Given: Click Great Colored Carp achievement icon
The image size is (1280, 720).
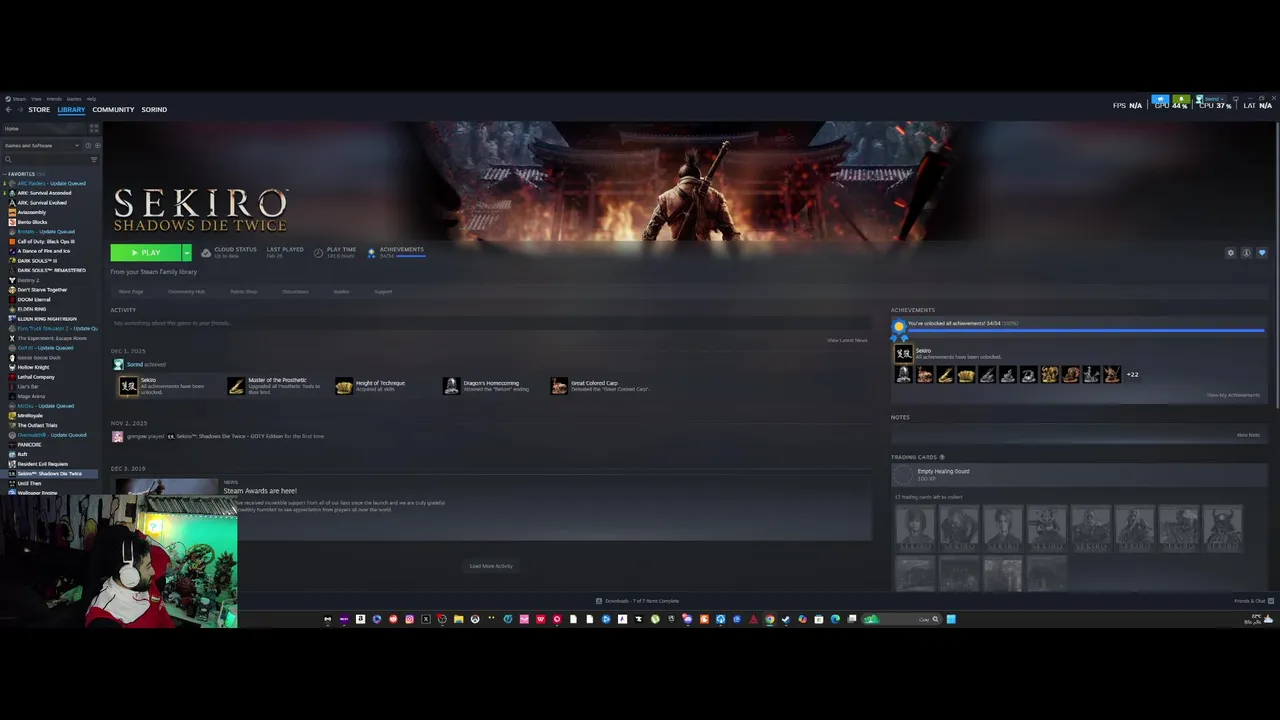Looking at the screenshot, I should 559,386.
